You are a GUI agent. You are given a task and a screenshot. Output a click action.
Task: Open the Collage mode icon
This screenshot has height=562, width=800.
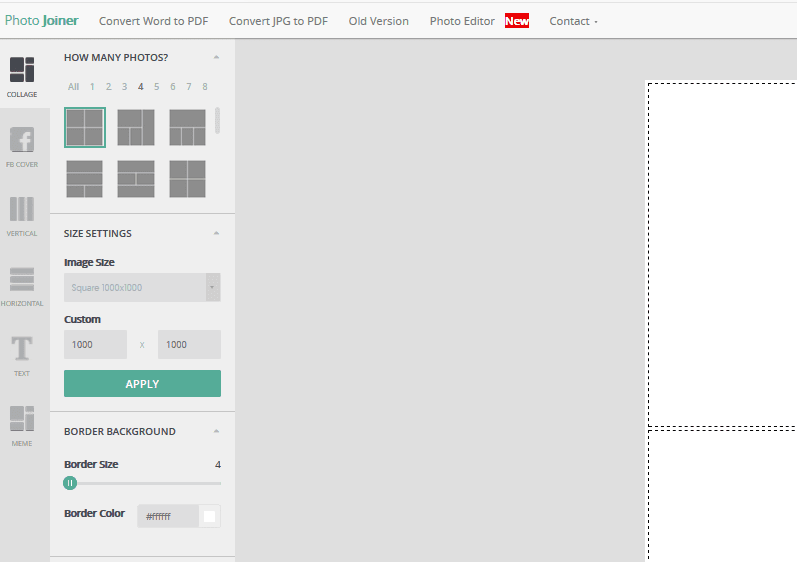(x=22, y=70)
